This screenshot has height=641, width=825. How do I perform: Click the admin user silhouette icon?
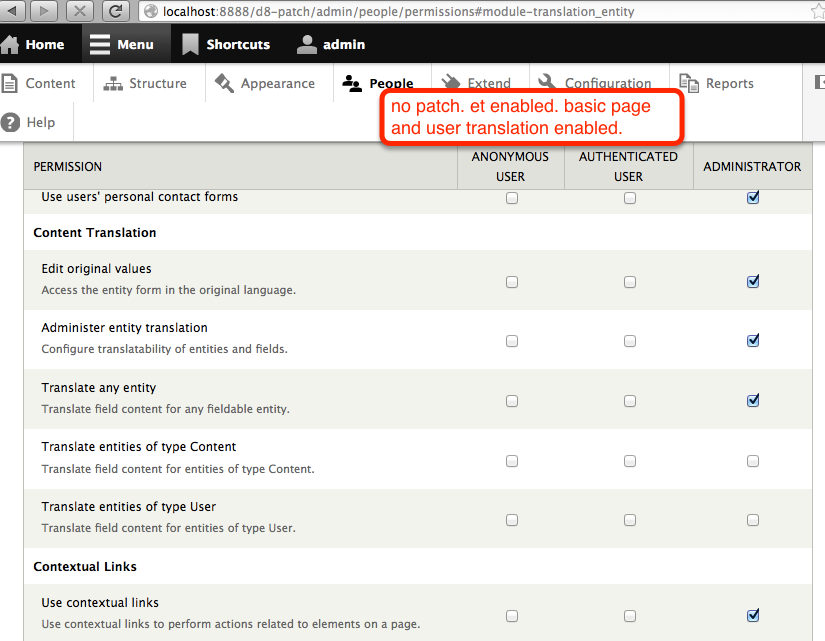[307, 44]
